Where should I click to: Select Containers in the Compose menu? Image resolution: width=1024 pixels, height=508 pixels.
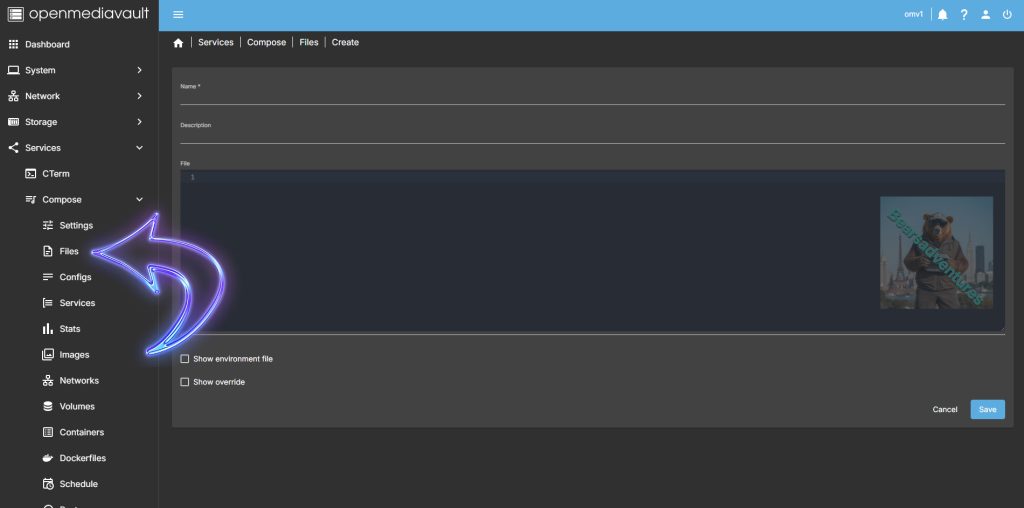click(81, 432)
